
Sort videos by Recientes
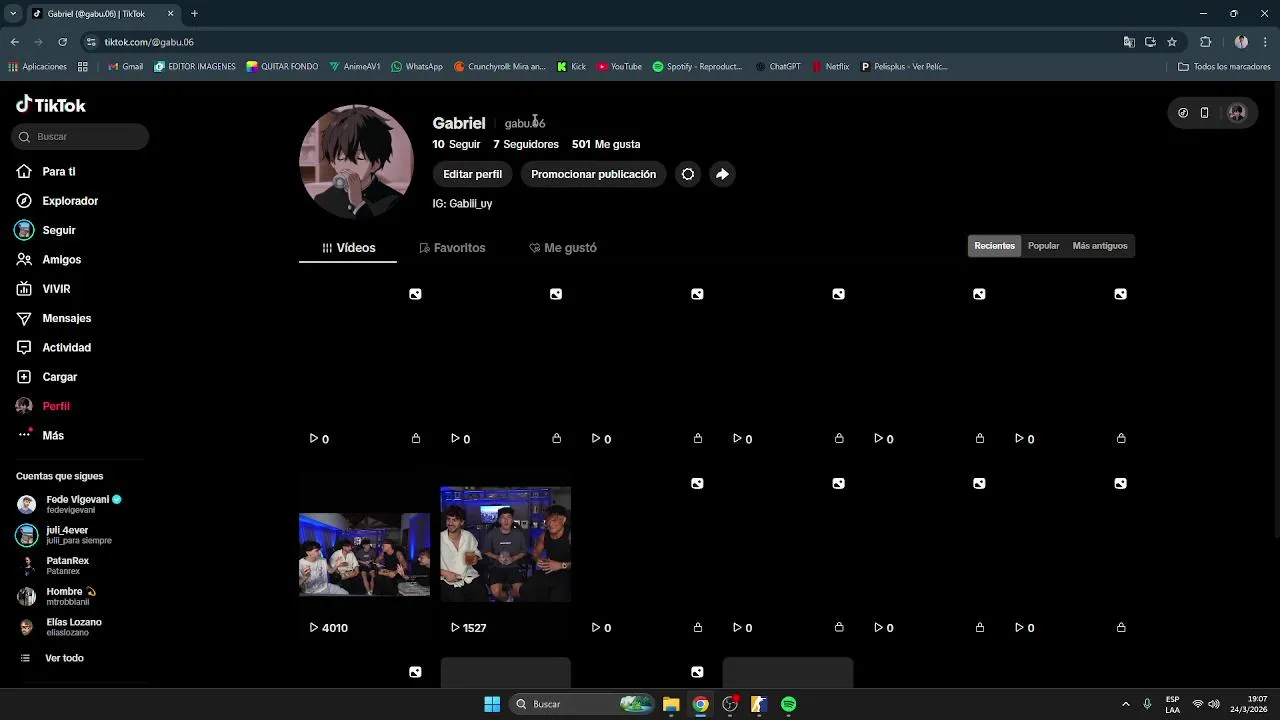click(994, 246)
